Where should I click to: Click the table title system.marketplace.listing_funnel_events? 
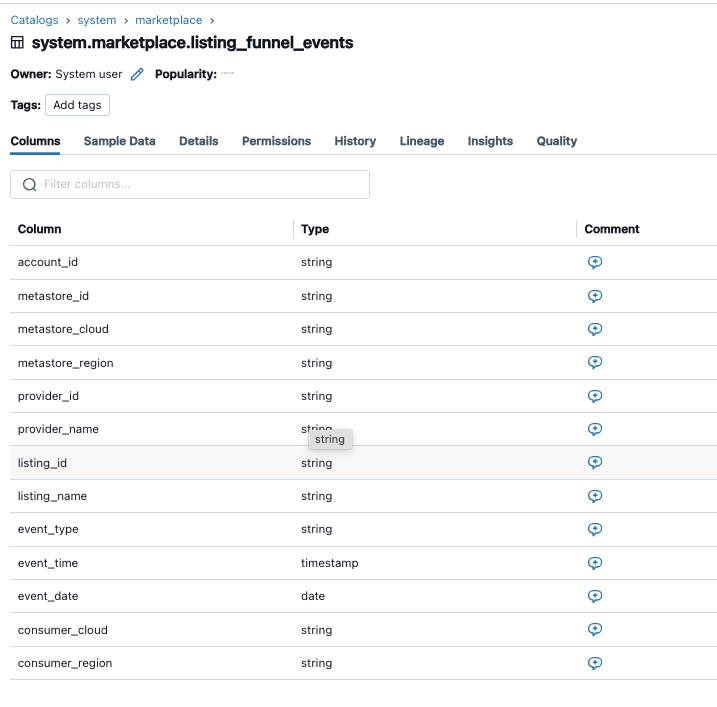[192, 43]
